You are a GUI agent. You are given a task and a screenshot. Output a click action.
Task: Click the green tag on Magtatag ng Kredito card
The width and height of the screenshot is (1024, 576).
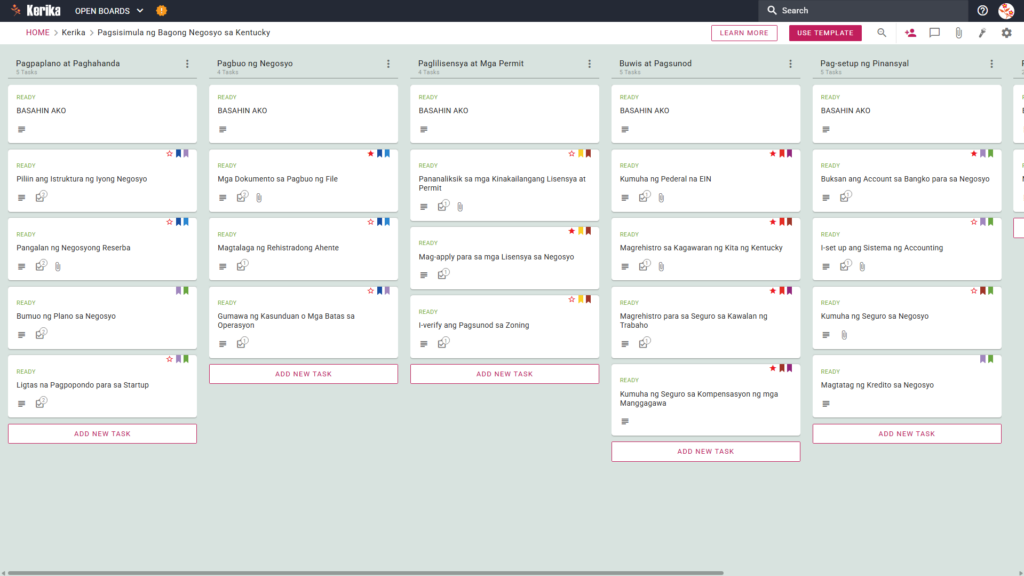991,359
